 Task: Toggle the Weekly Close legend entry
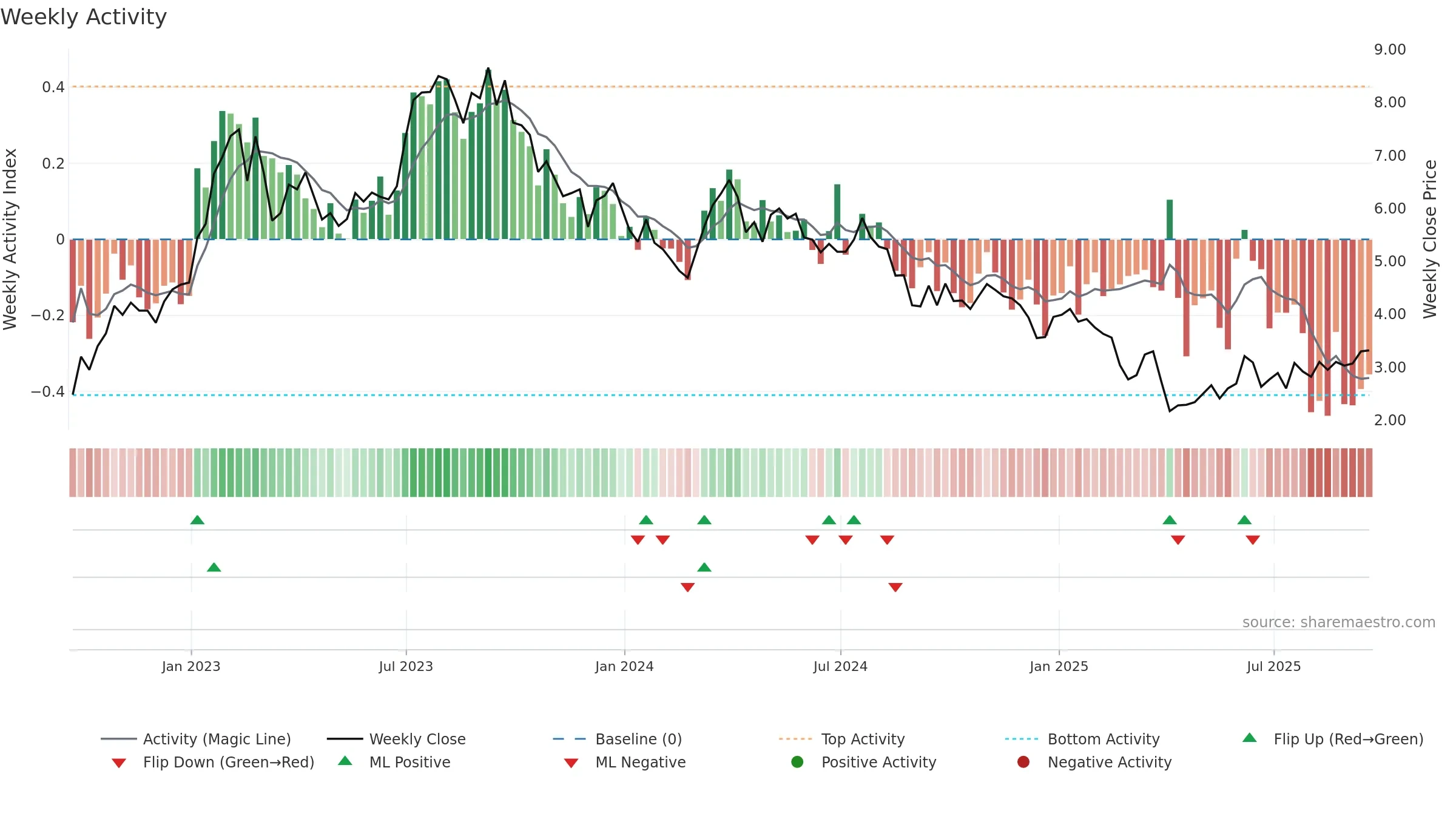click(x=396, y=739)
